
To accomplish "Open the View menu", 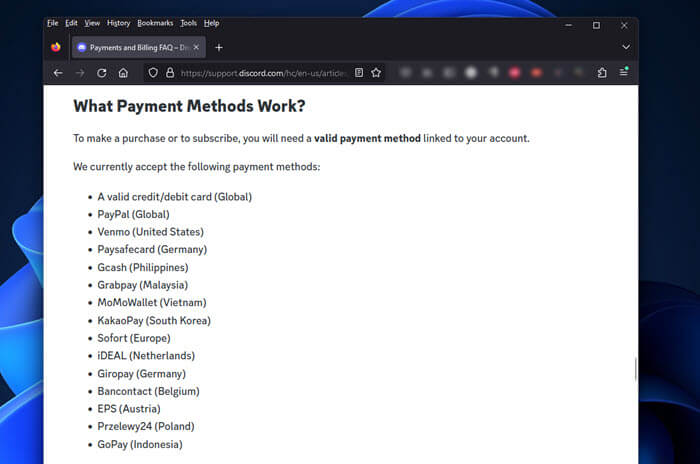I will (x=92, y=23).
